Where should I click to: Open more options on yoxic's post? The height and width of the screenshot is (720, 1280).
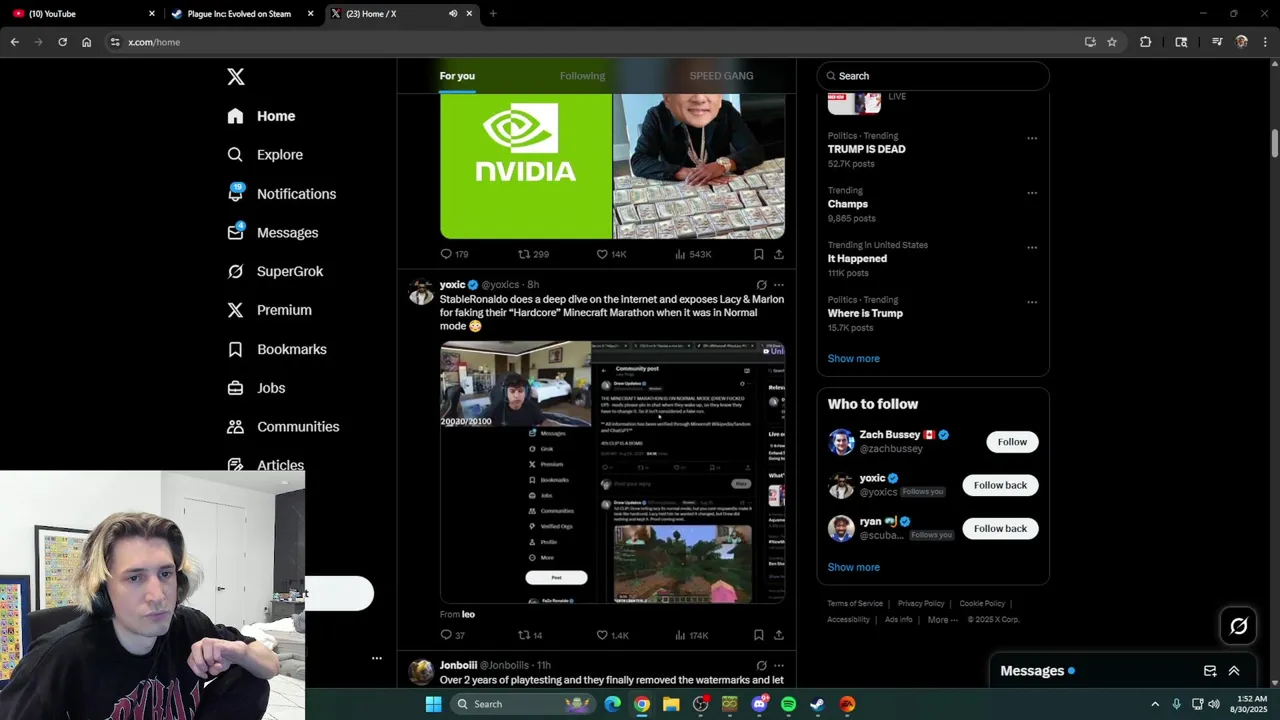pos(779,285)
